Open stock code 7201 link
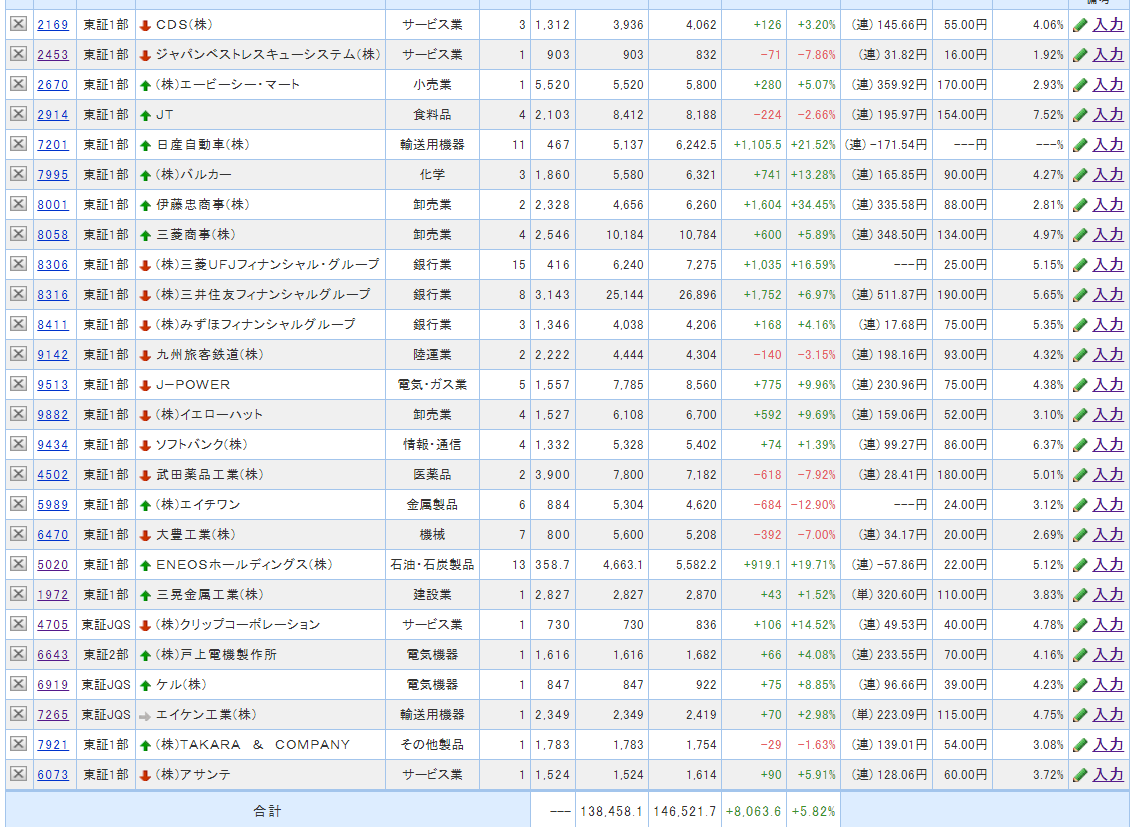 coord(53,145)
